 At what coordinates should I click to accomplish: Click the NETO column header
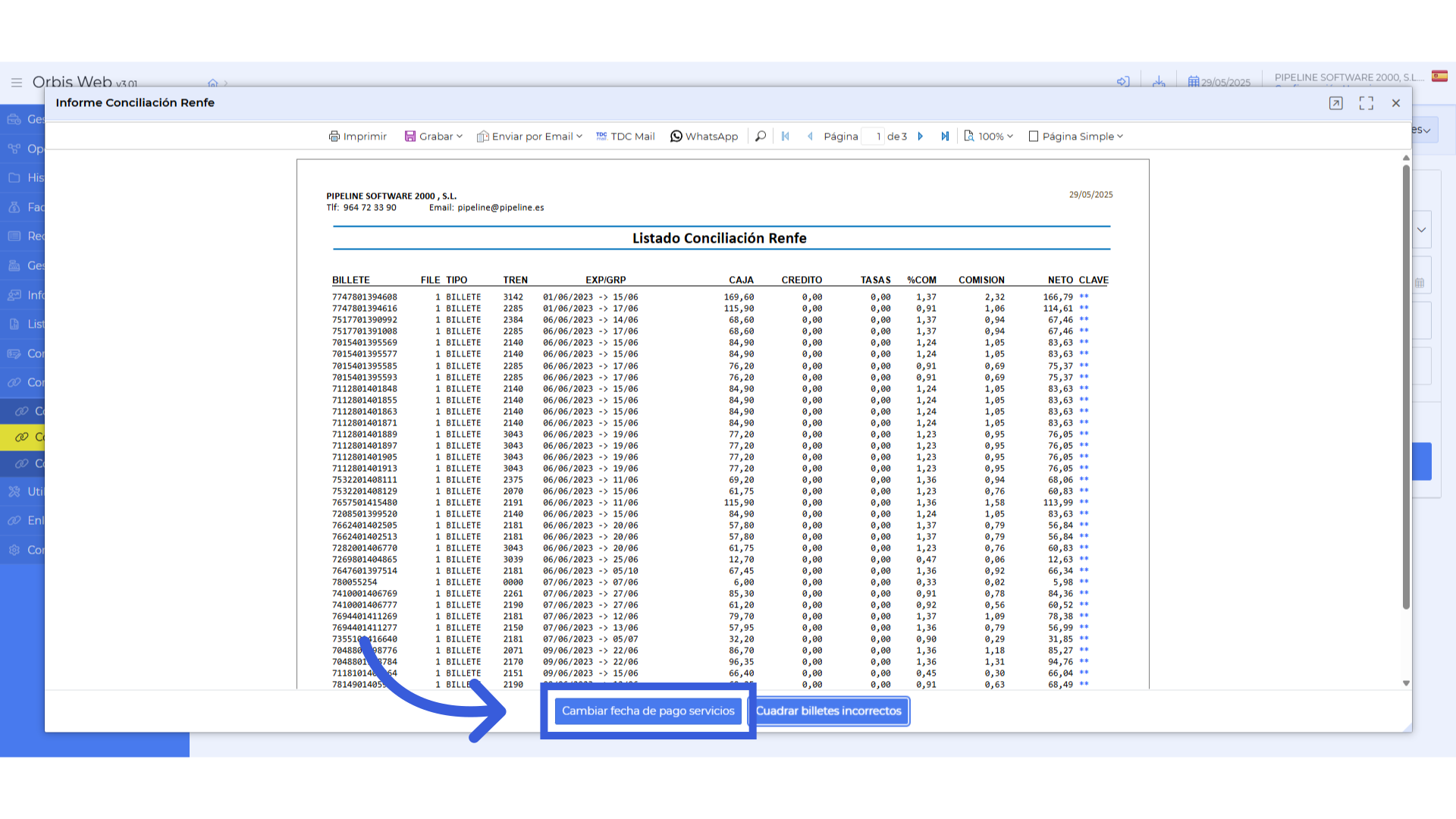pyautogui.click(x=1060, y=280)
